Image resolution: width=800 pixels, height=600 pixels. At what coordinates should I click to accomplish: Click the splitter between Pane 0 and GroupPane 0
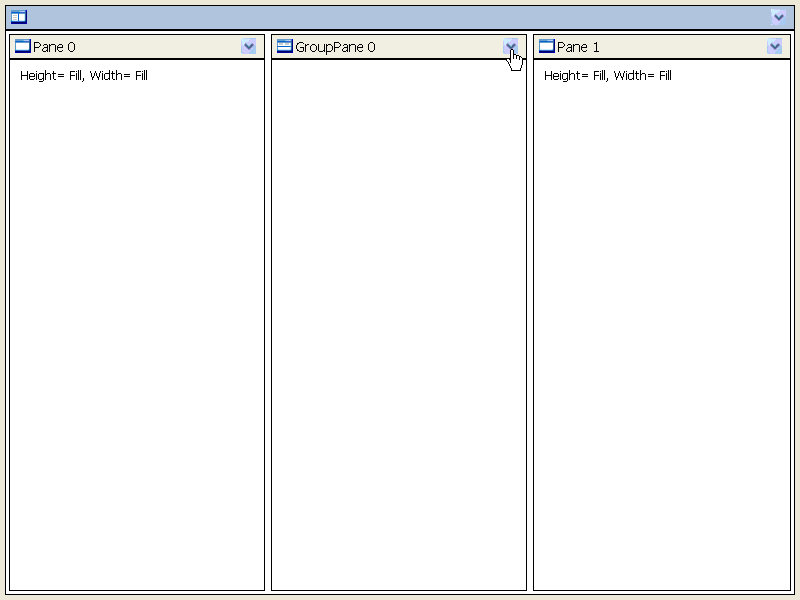[268, 320]
